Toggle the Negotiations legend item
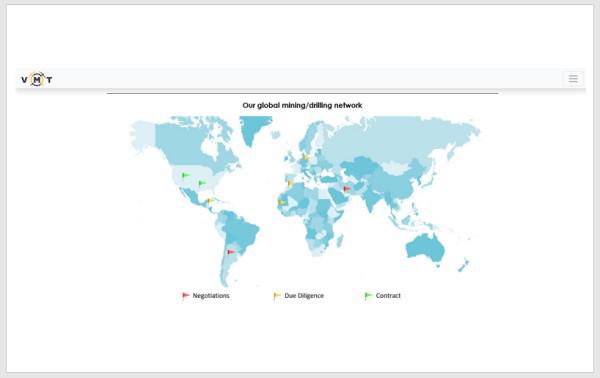 pyautogui.click(x=205, y=296)
